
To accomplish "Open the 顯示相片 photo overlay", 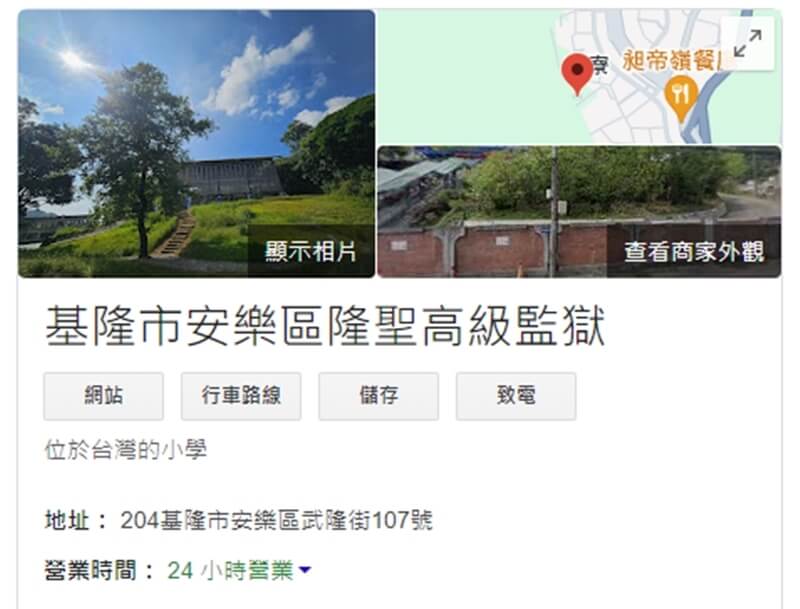I will [x=311, y=251].
